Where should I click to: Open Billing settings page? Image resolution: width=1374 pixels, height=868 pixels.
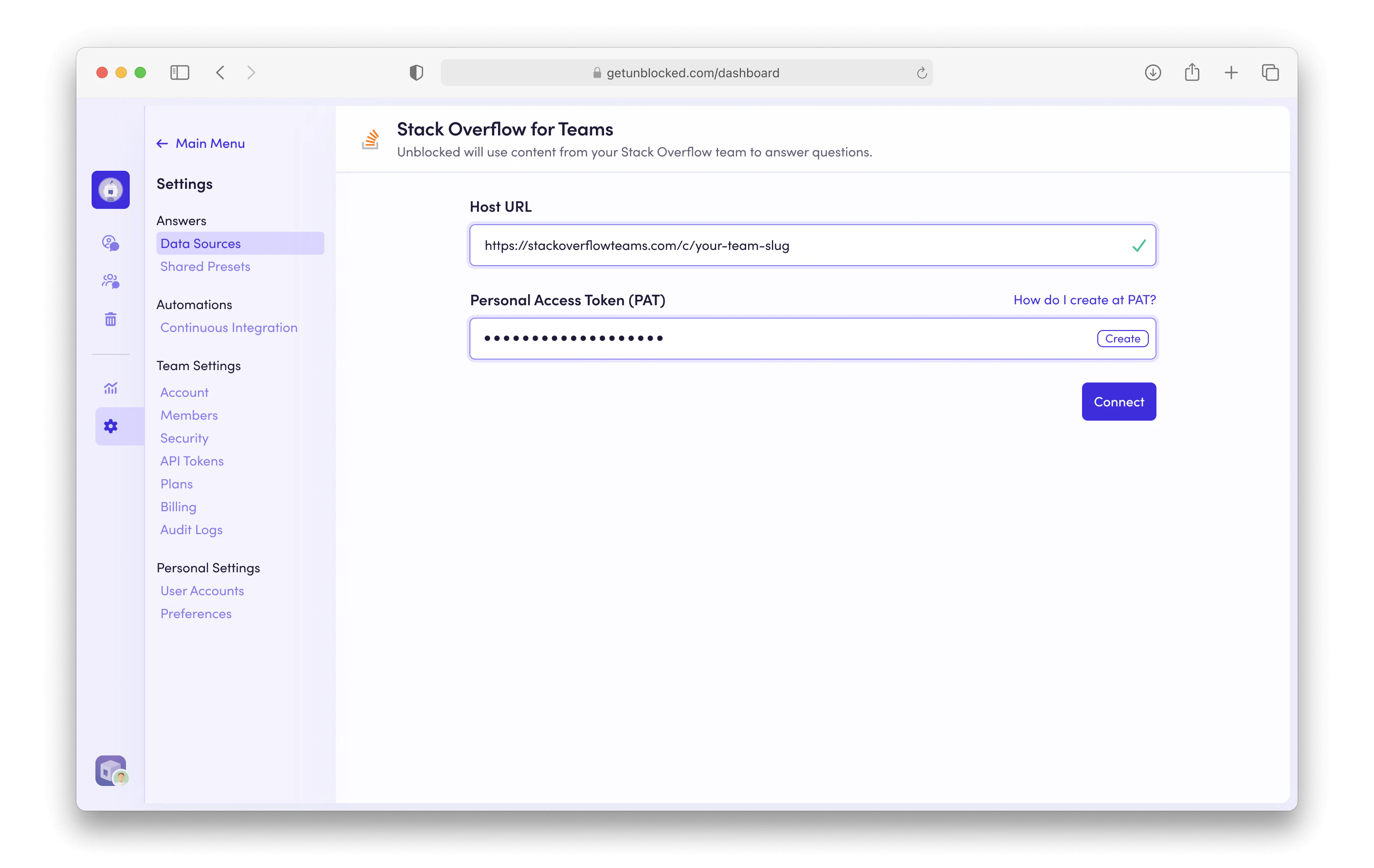click(x=178, y=507)
